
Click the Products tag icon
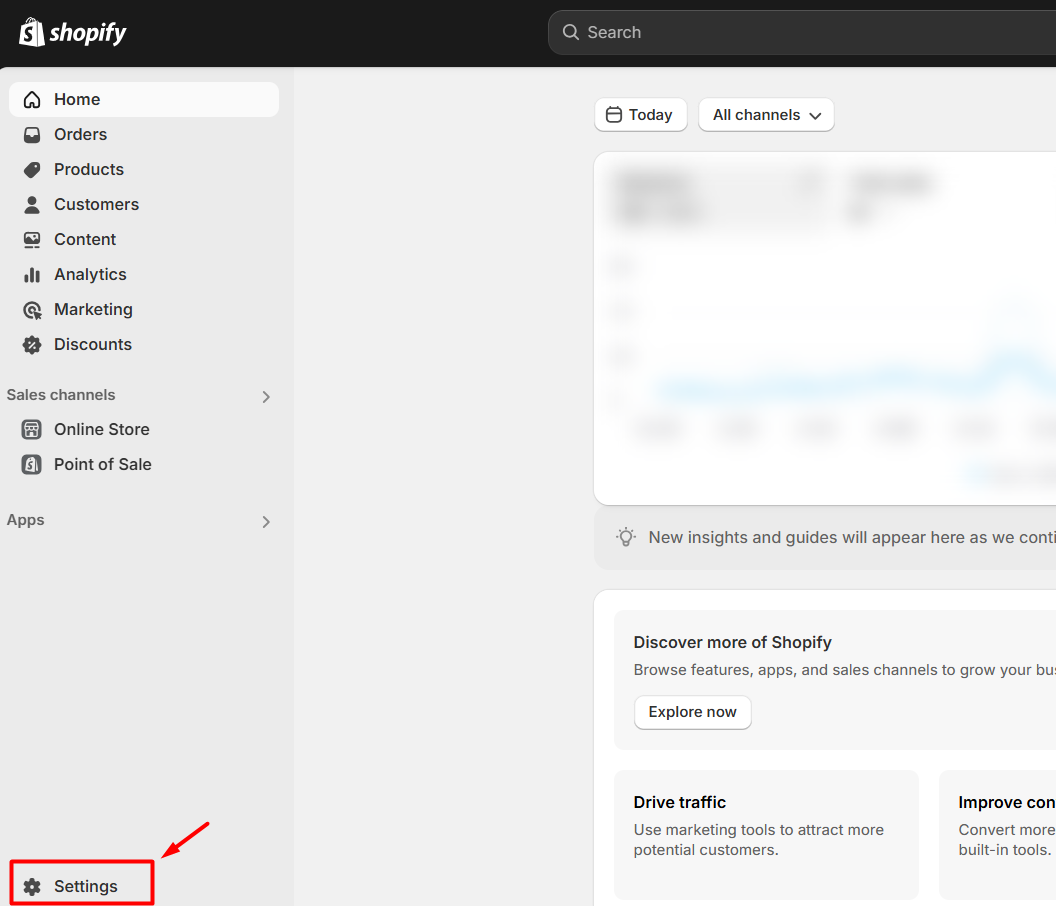(x=32, y=170)
